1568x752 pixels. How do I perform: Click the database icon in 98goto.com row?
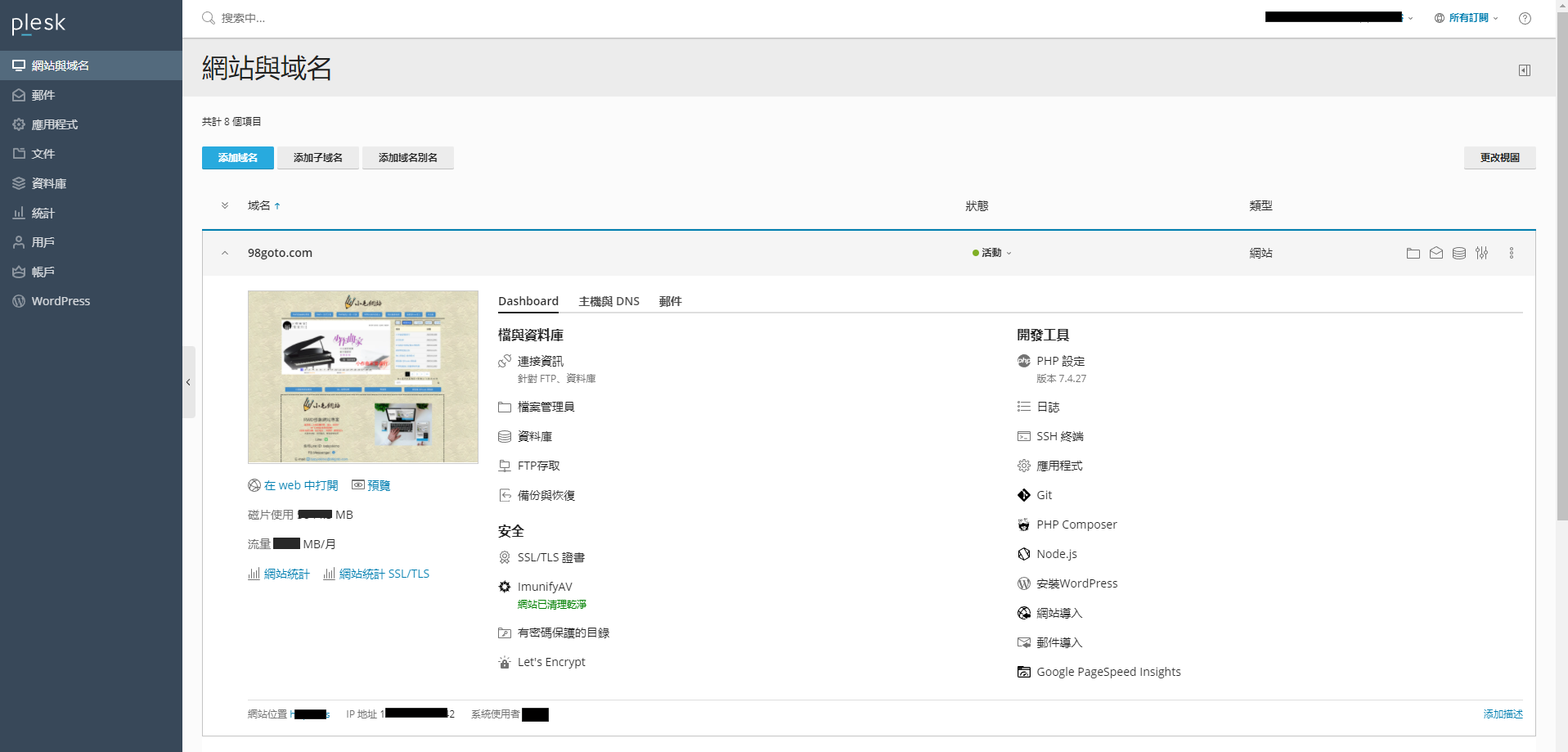[1458, 254]
